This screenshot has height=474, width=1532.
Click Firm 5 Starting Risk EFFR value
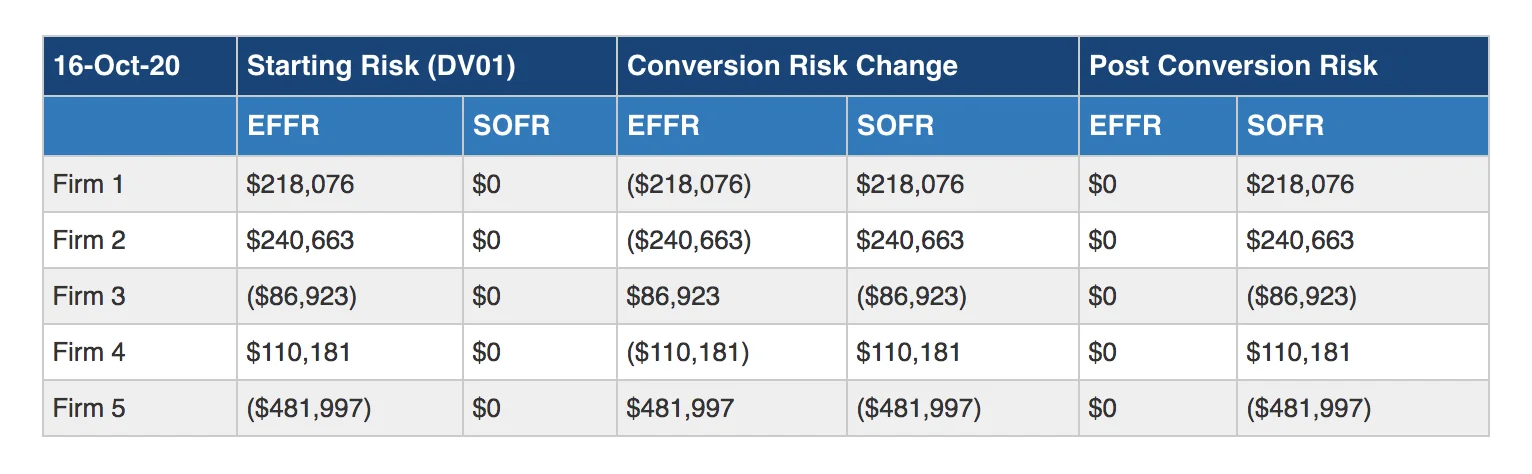click(x=309, y=408)
